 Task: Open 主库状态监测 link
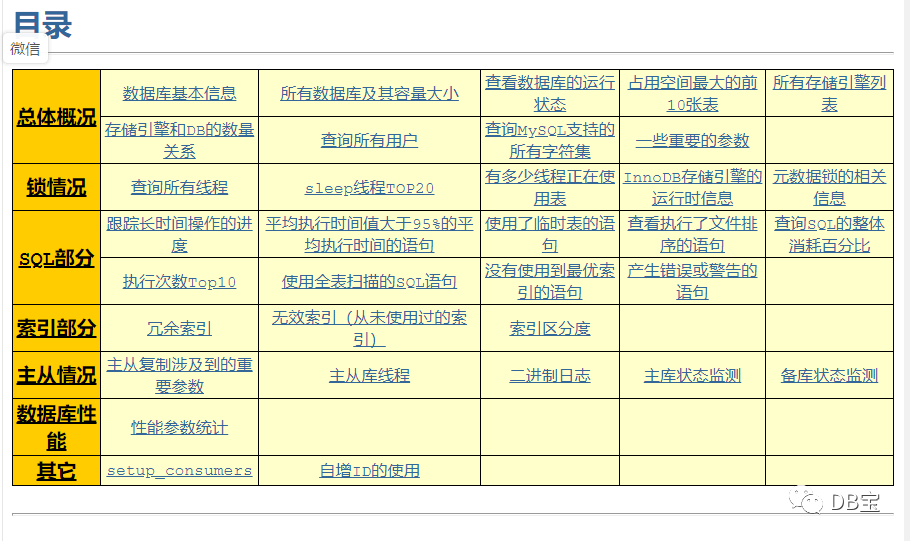click(692, 376)
